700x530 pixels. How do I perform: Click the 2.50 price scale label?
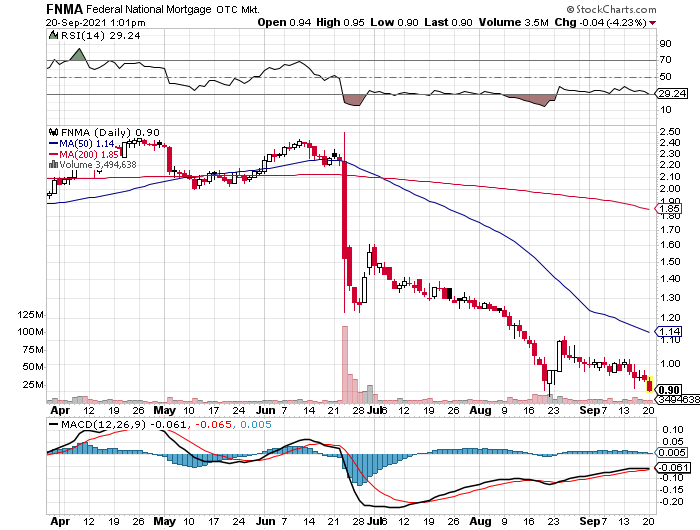click(x=671, y=132)
